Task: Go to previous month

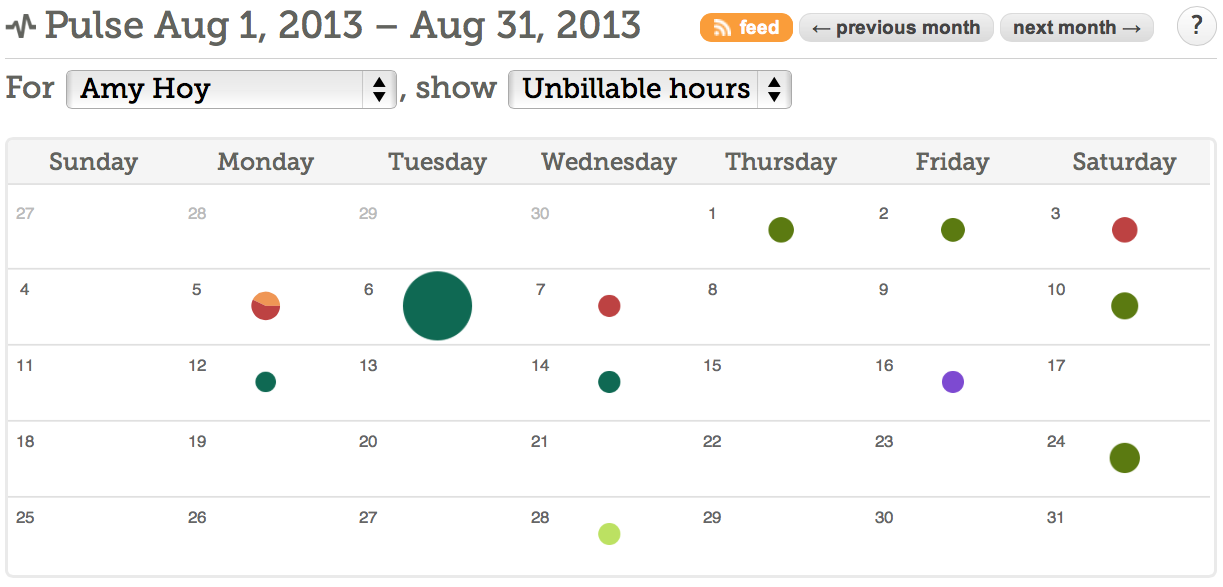Action: (896, 28)
